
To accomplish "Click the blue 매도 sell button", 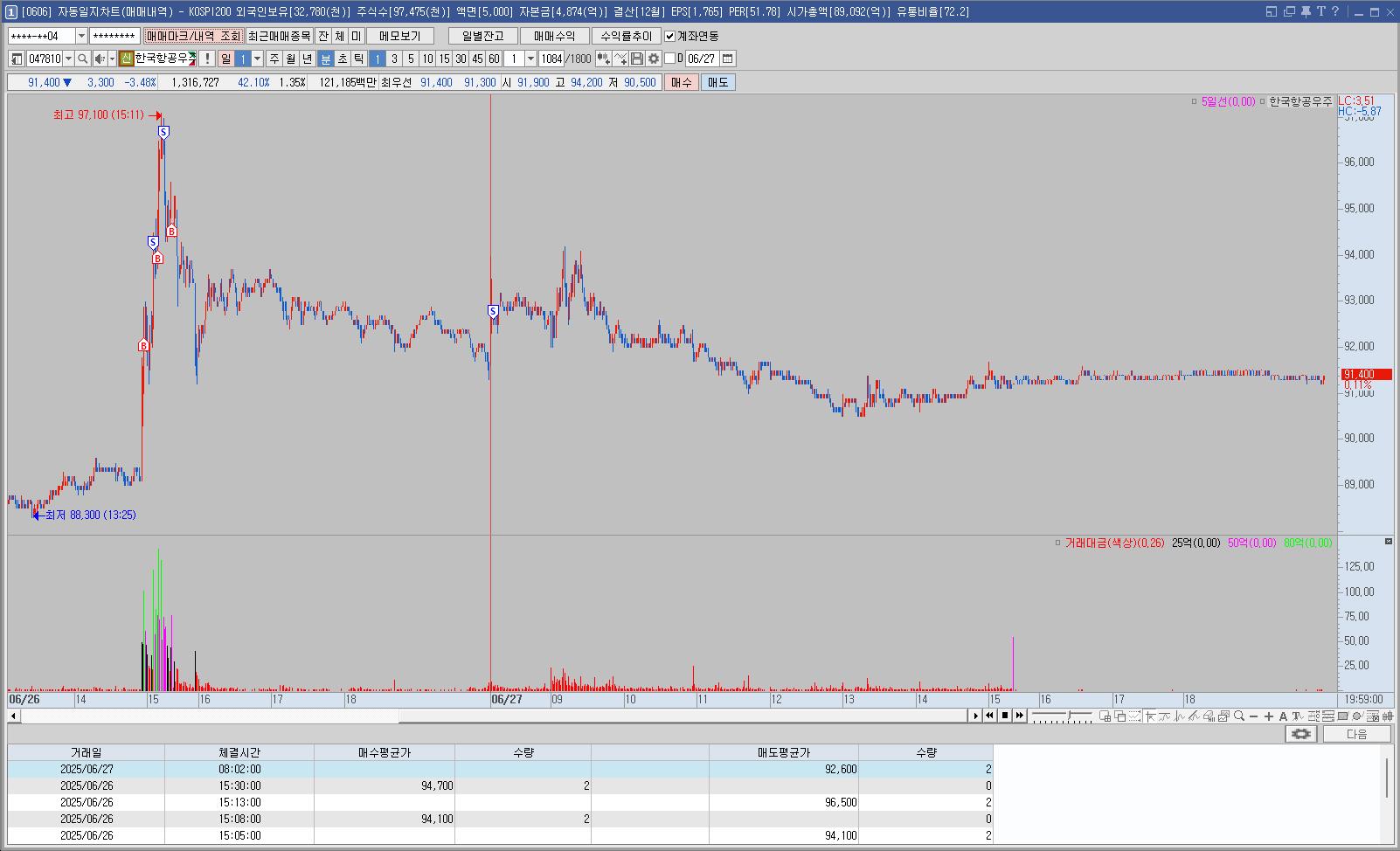I will (x=717, y=82).
